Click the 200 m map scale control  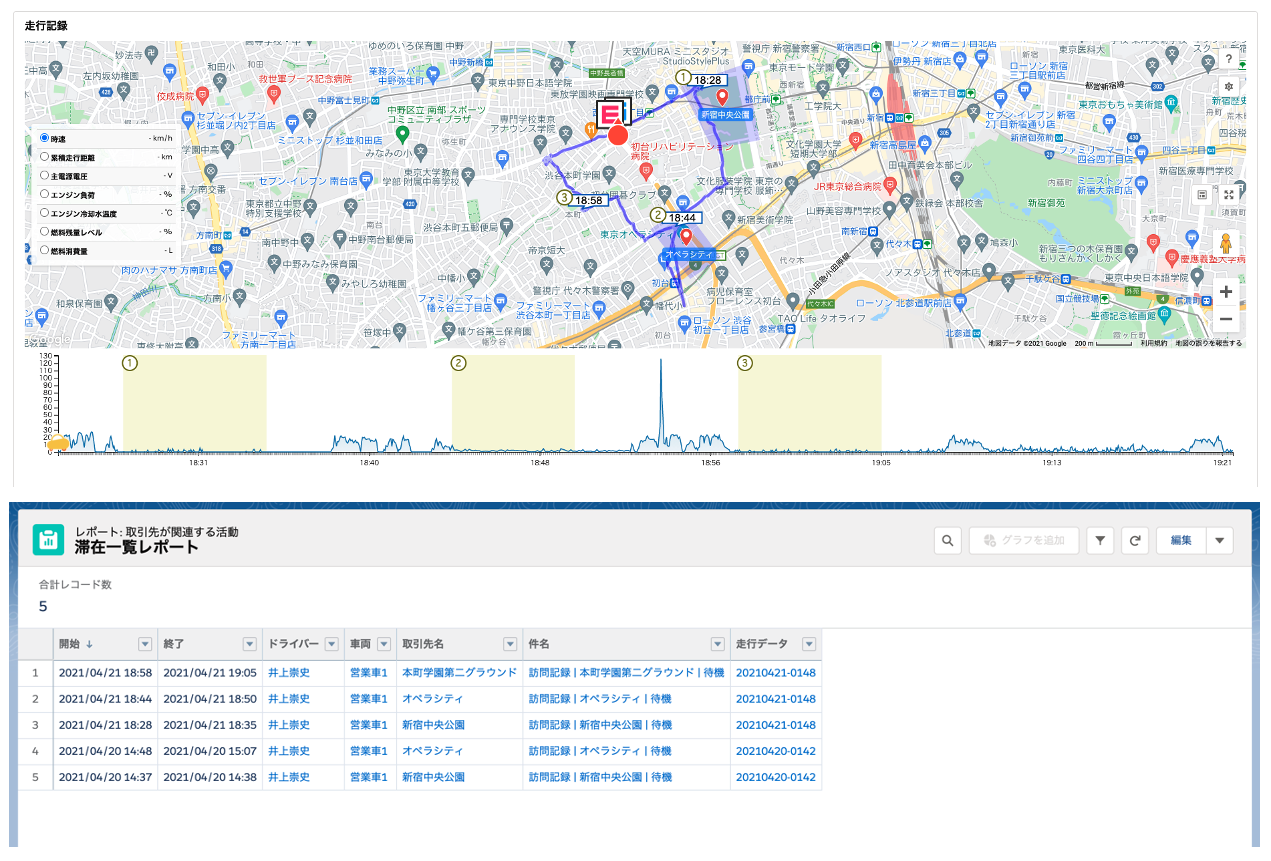pyautogui.click(x=1104, y=343)
